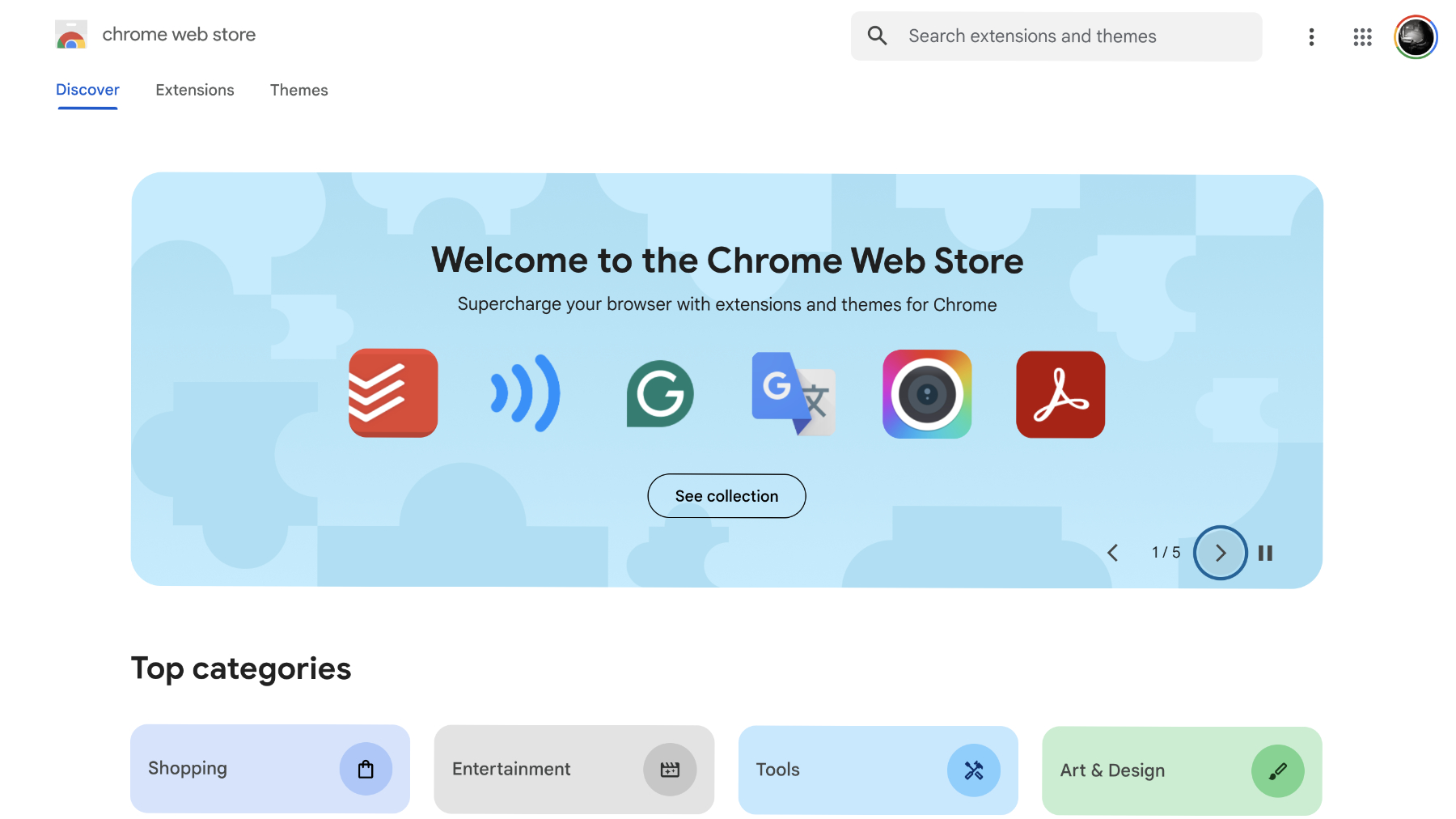1456x819 pixels.
Task: Click the Todoist extension icon
Action: [x=393, y=393]
